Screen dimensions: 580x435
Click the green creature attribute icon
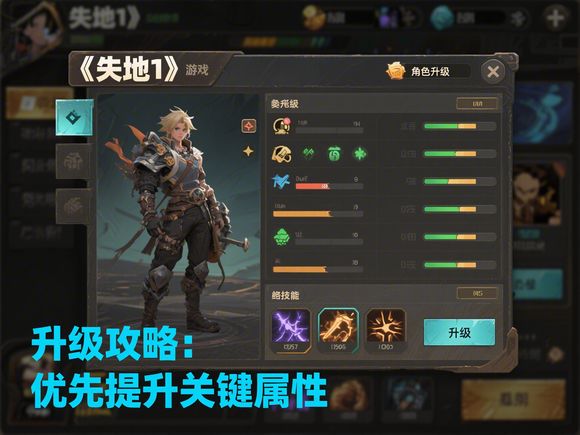282,237
